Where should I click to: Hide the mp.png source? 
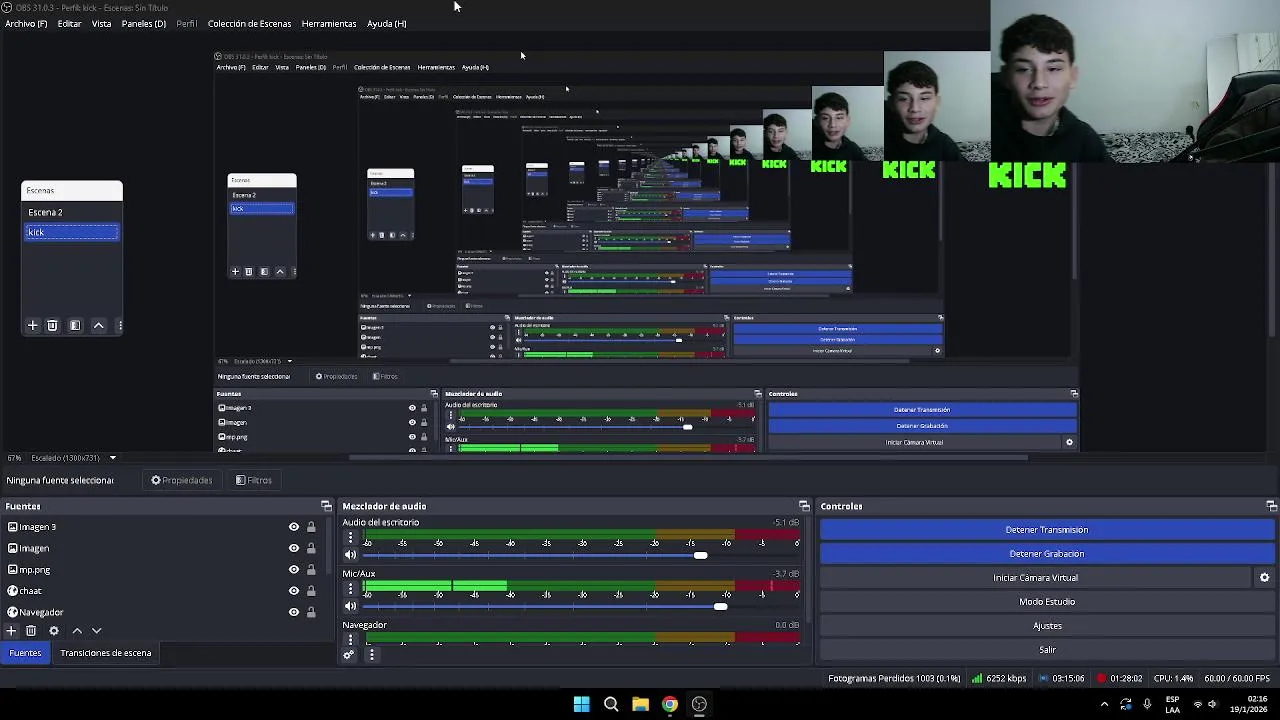294,570
